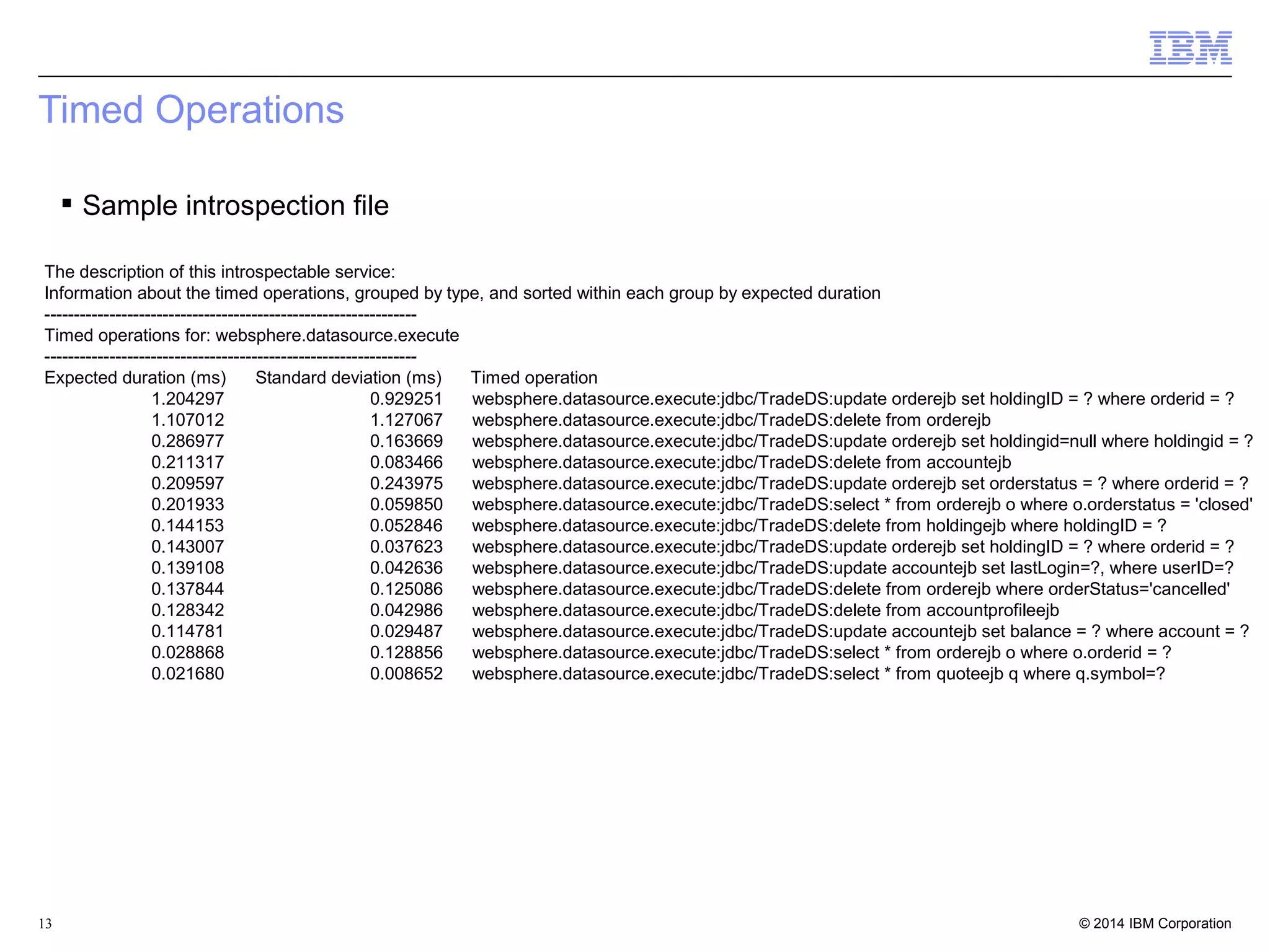Click operation 'delete from accountprofileejb'
Screen dimensions: 1270x952
pyautogui.click(x=765, y=610)
